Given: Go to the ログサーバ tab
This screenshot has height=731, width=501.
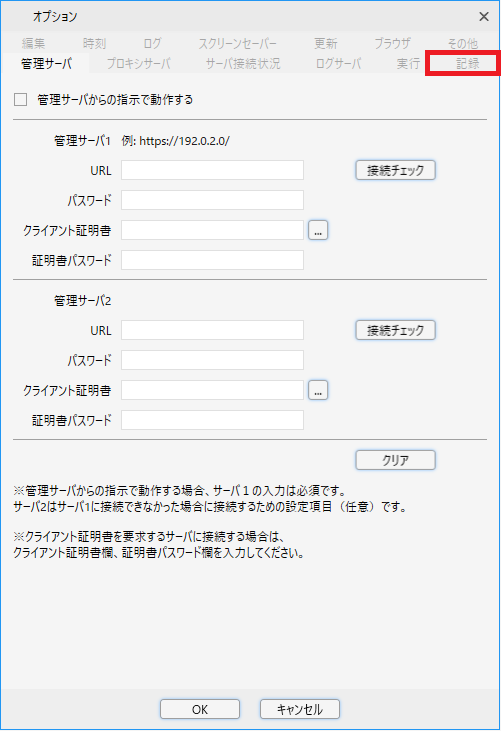Looking at the screenshot, I should (x=338, y=63).
